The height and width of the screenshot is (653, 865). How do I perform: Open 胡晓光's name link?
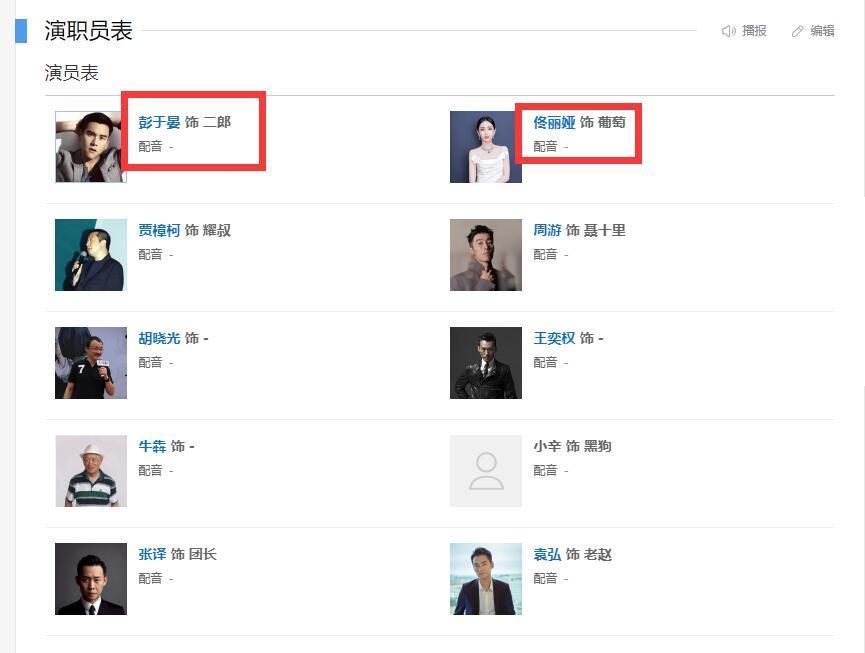pos(159,338)
